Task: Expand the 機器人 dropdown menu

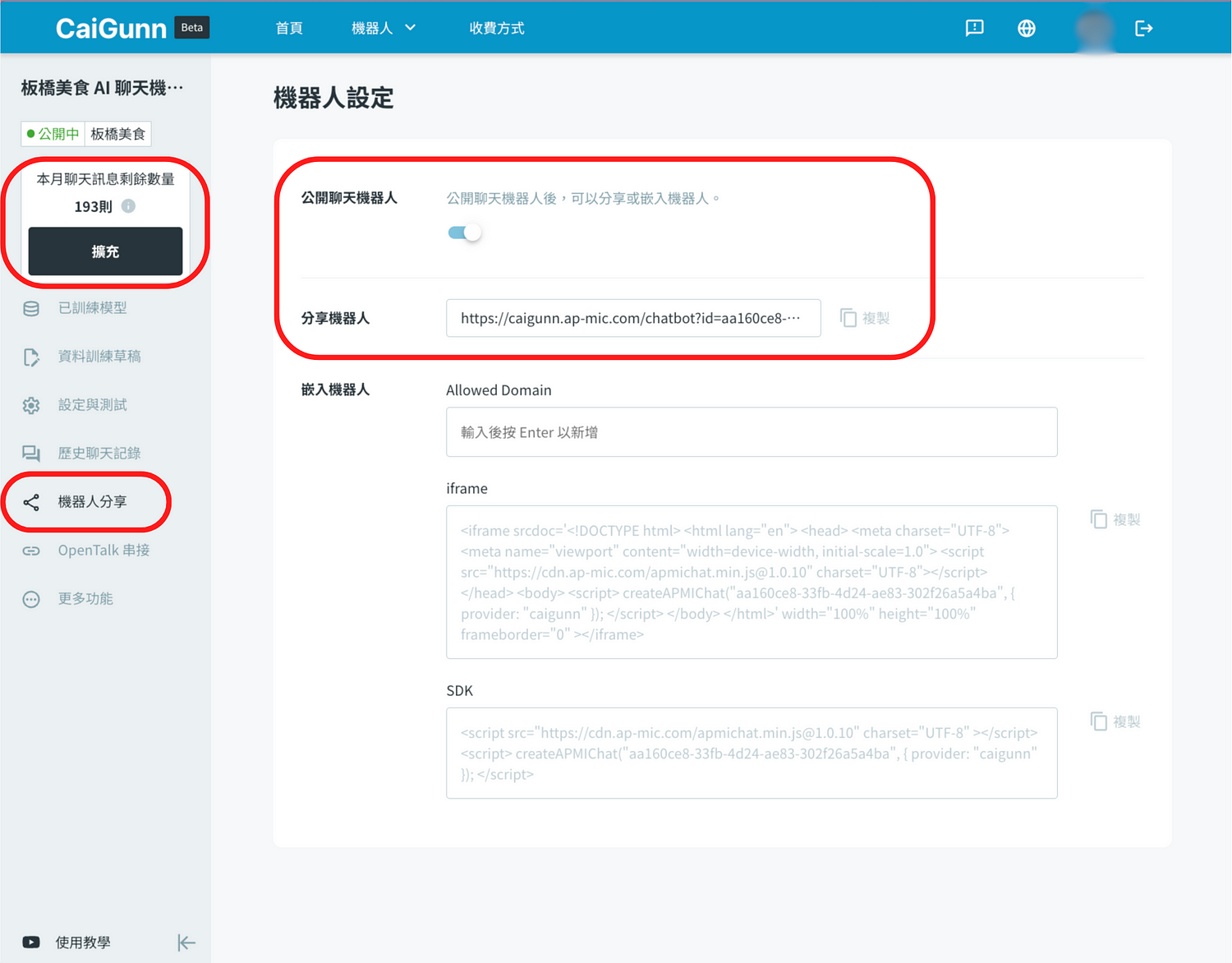Action: click(384, 28)
